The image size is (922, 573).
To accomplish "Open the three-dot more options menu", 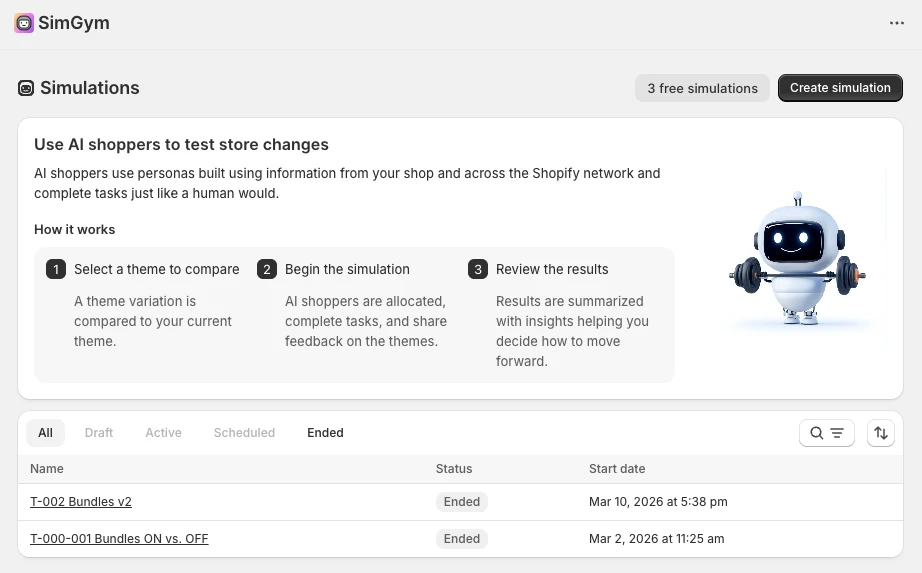I will pyautogui.click(x=897, y=23).
